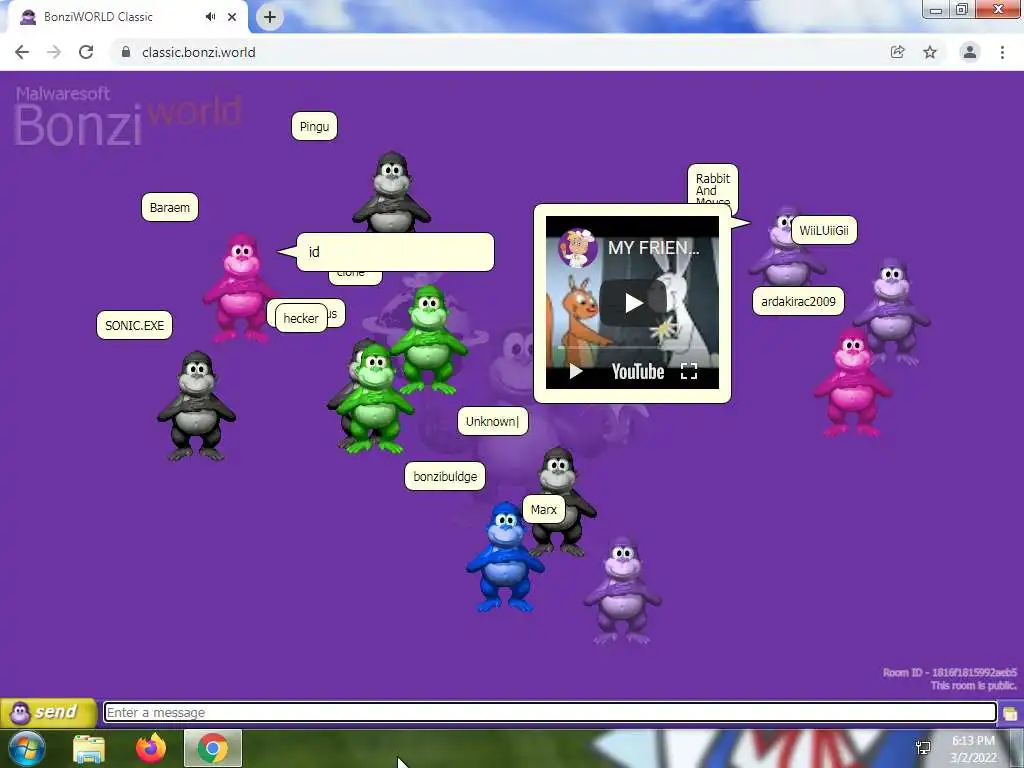Click the Enter a message field

point(550,712)
